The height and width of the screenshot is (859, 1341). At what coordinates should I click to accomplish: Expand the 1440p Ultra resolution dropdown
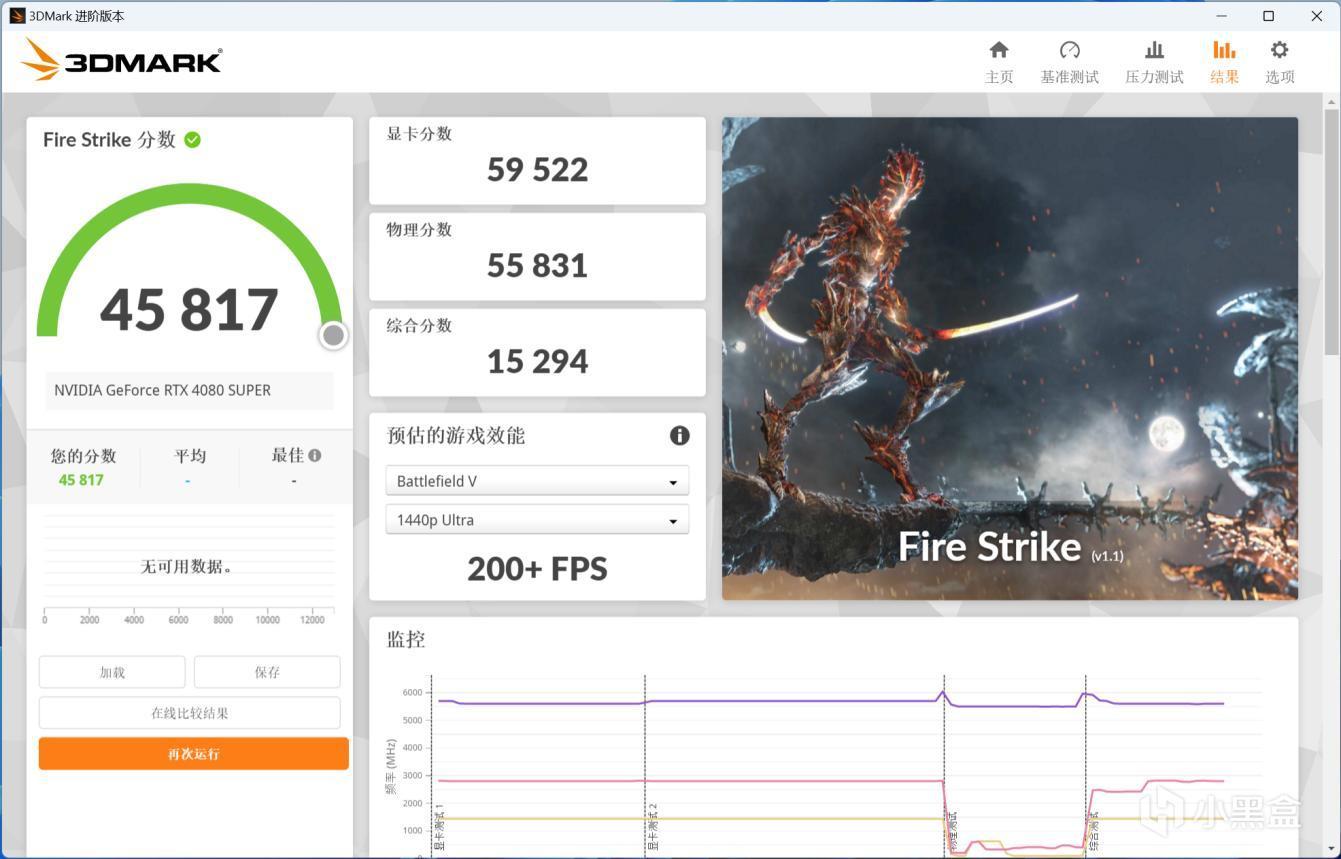point(537,520)
